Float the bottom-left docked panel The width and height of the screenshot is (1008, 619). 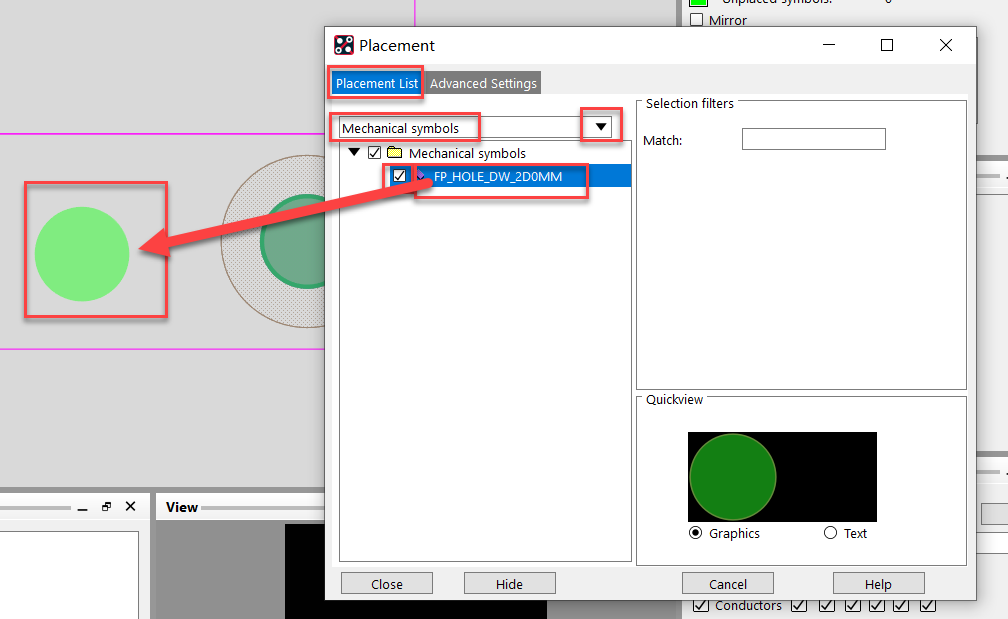pyautogui.click(x=107, y=507)
